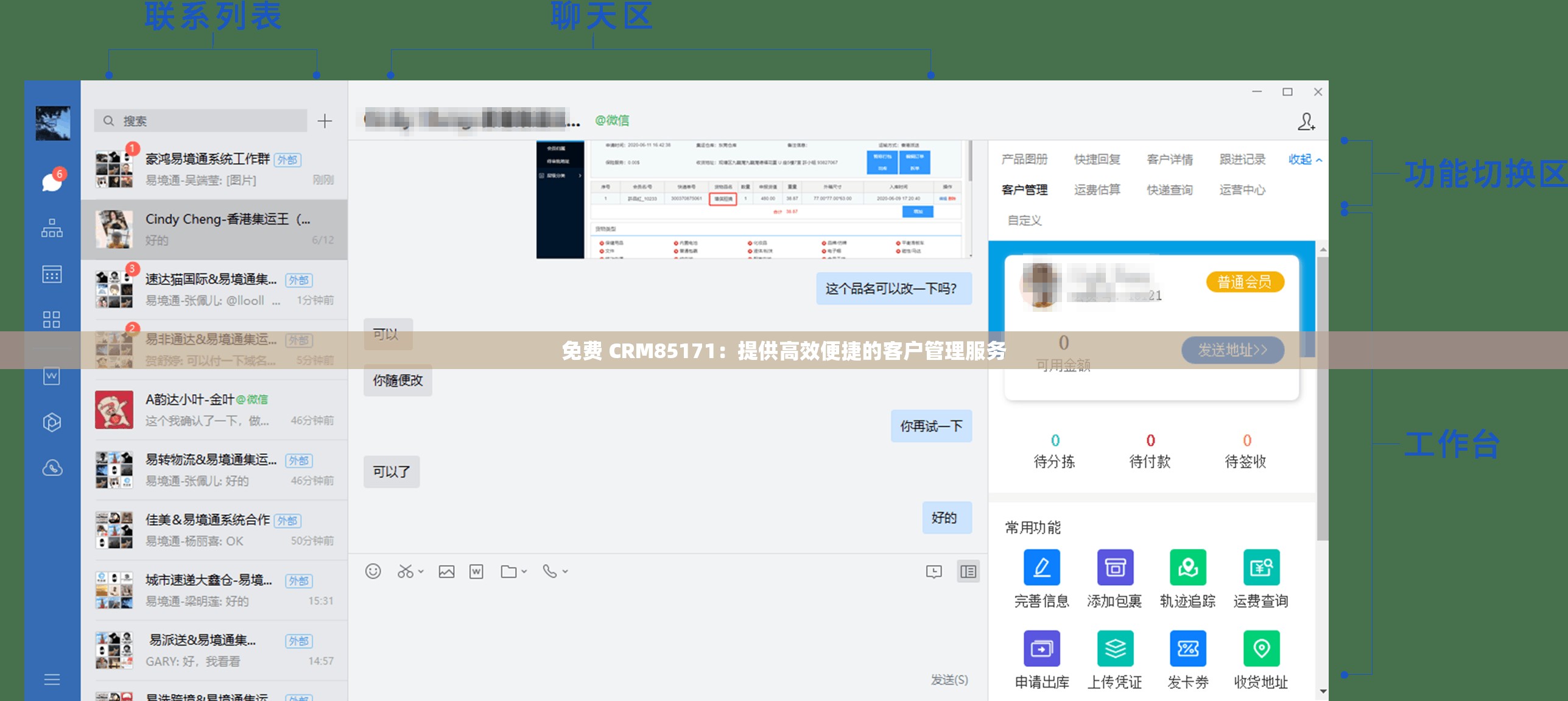Open the organization structure sidebar icon

pyautogui.click(x=52, y=228)
